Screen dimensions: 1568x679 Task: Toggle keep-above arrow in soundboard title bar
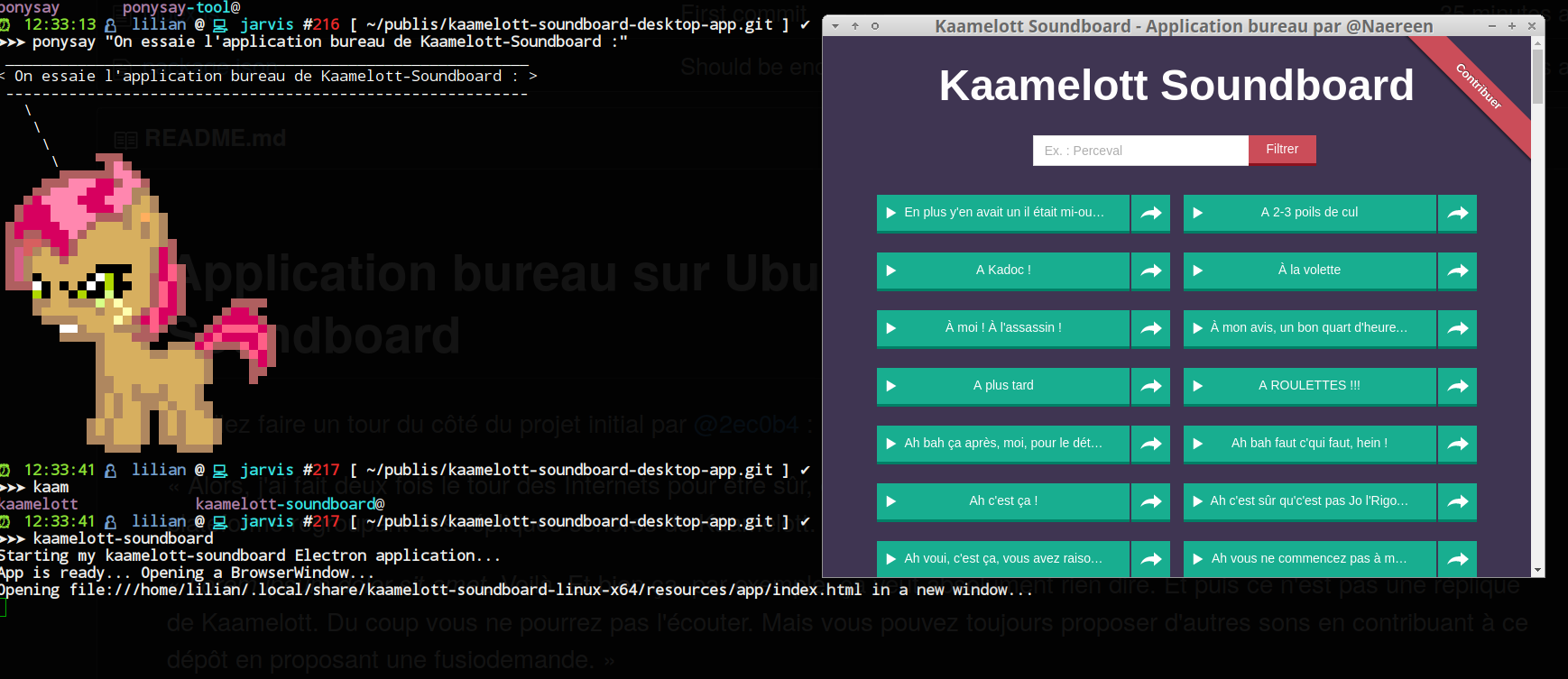[x=855, y=26]
